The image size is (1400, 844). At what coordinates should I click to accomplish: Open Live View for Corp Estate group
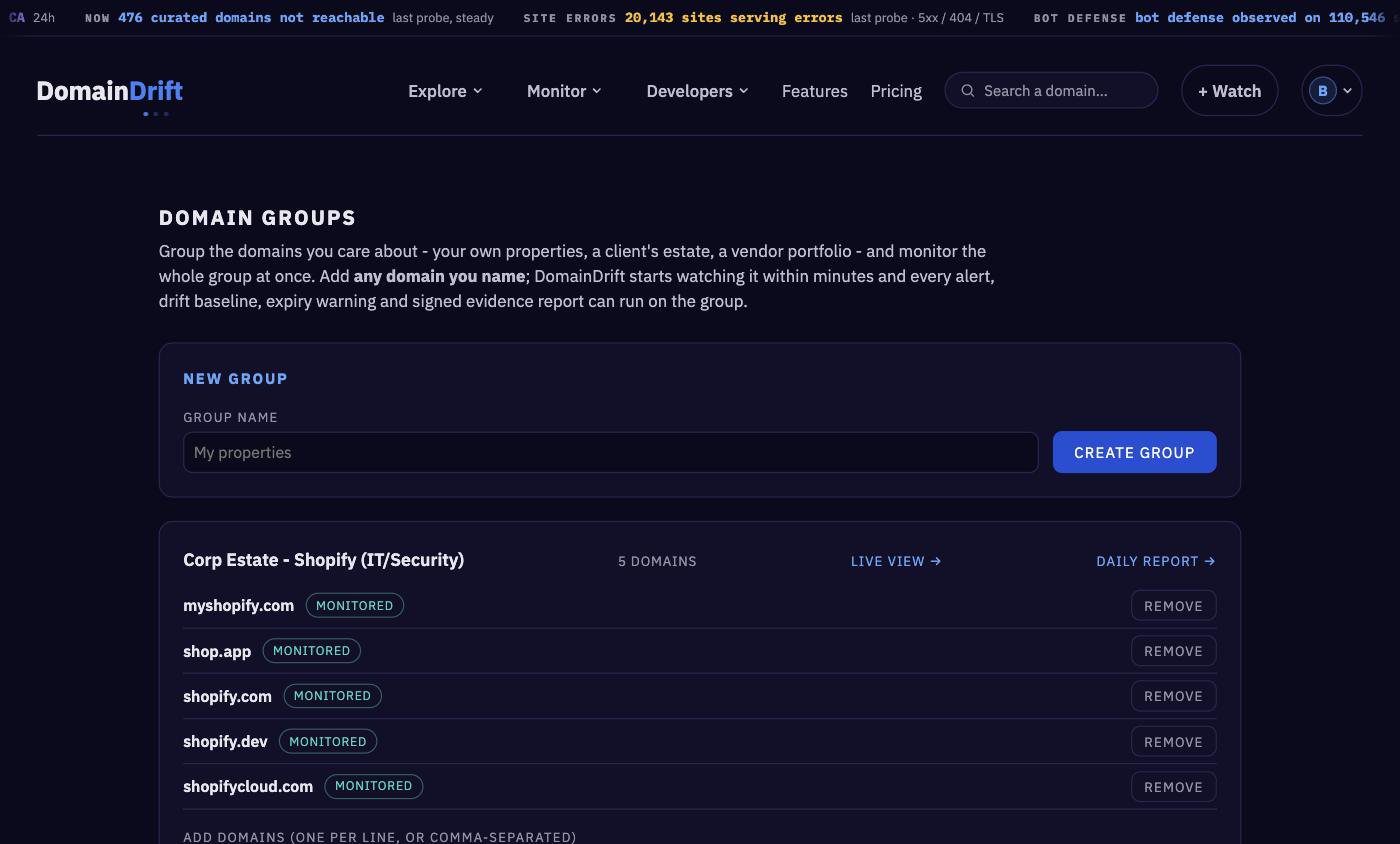(x=896, y=561)
